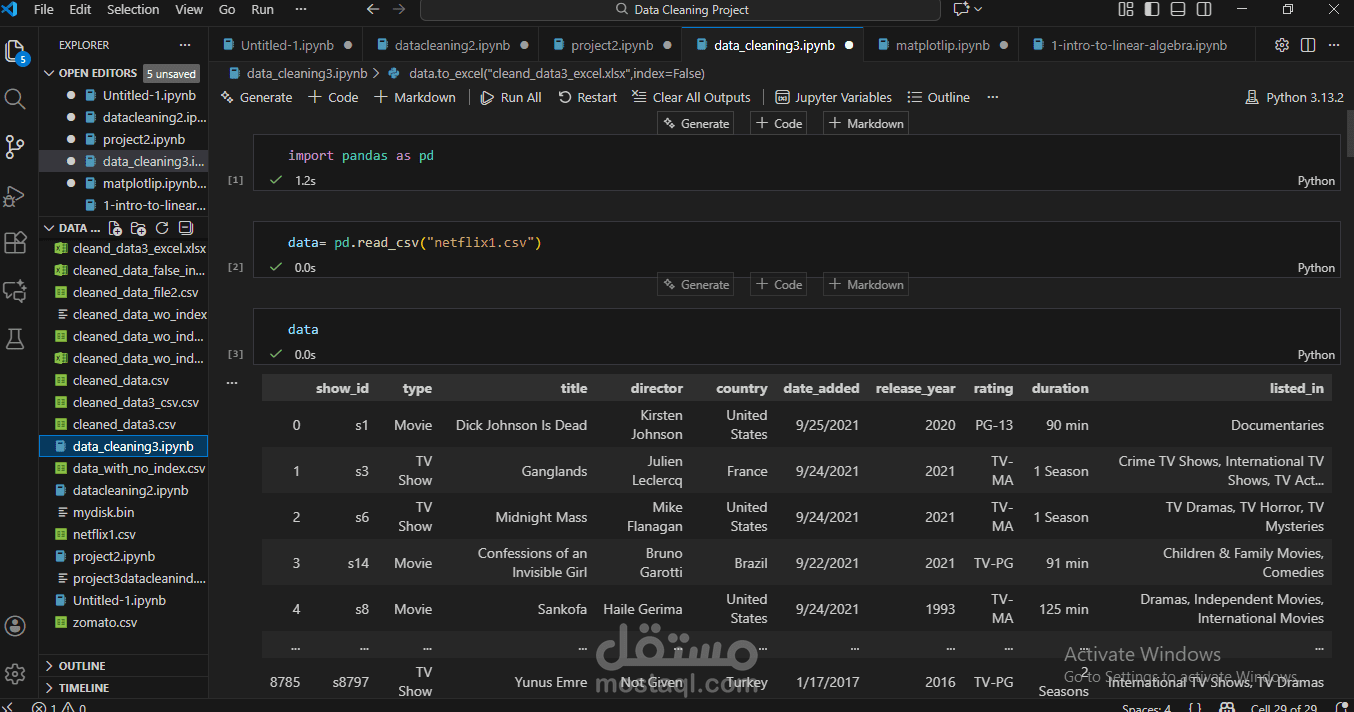
Task: Split the editor to the right
Action: (x=1308, y=45)
